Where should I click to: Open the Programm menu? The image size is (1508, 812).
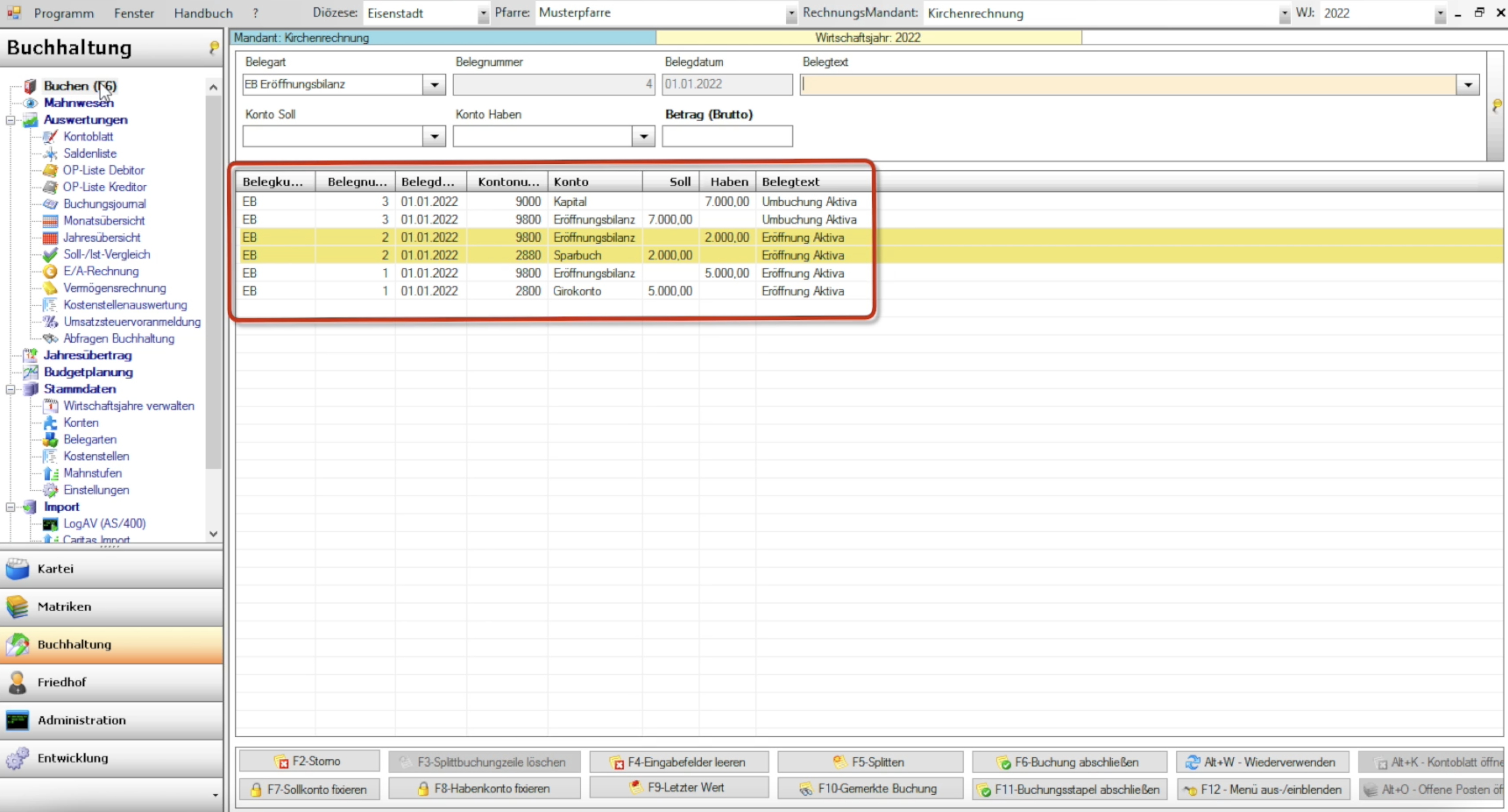pos(63,13)
